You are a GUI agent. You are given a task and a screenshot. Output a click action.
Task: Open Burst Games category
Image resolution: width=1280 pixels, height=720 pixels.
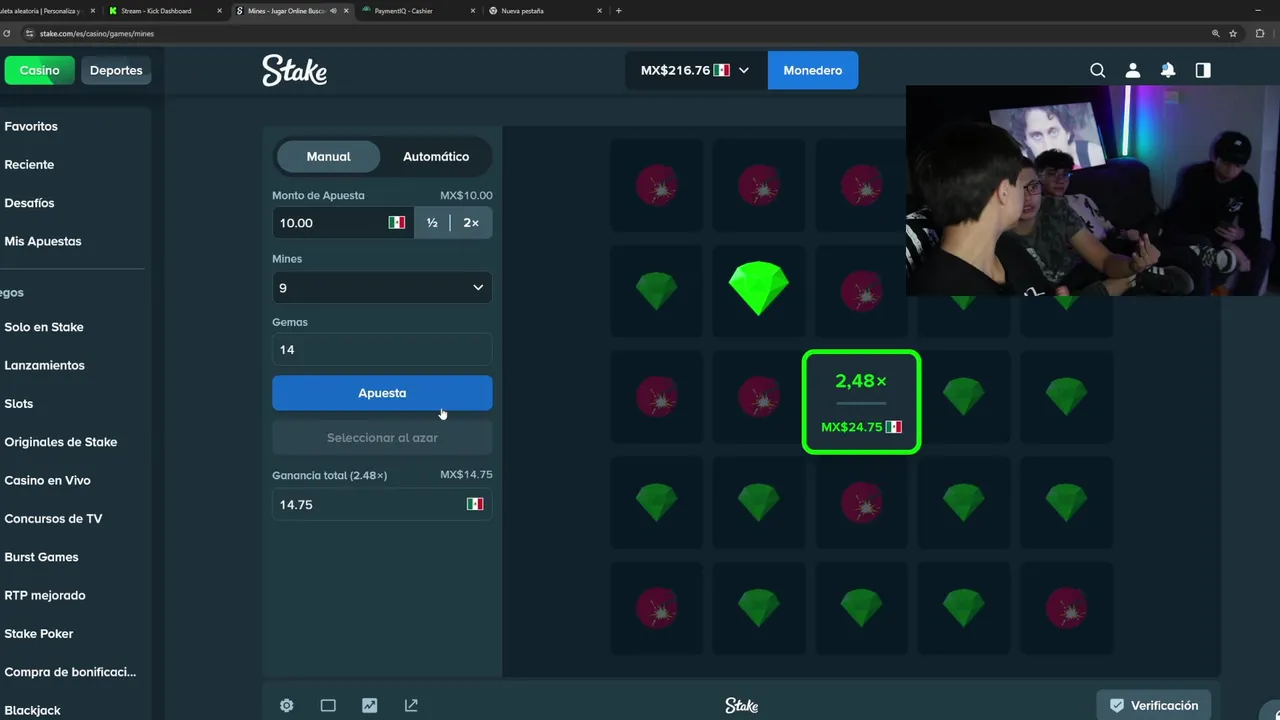41,557
